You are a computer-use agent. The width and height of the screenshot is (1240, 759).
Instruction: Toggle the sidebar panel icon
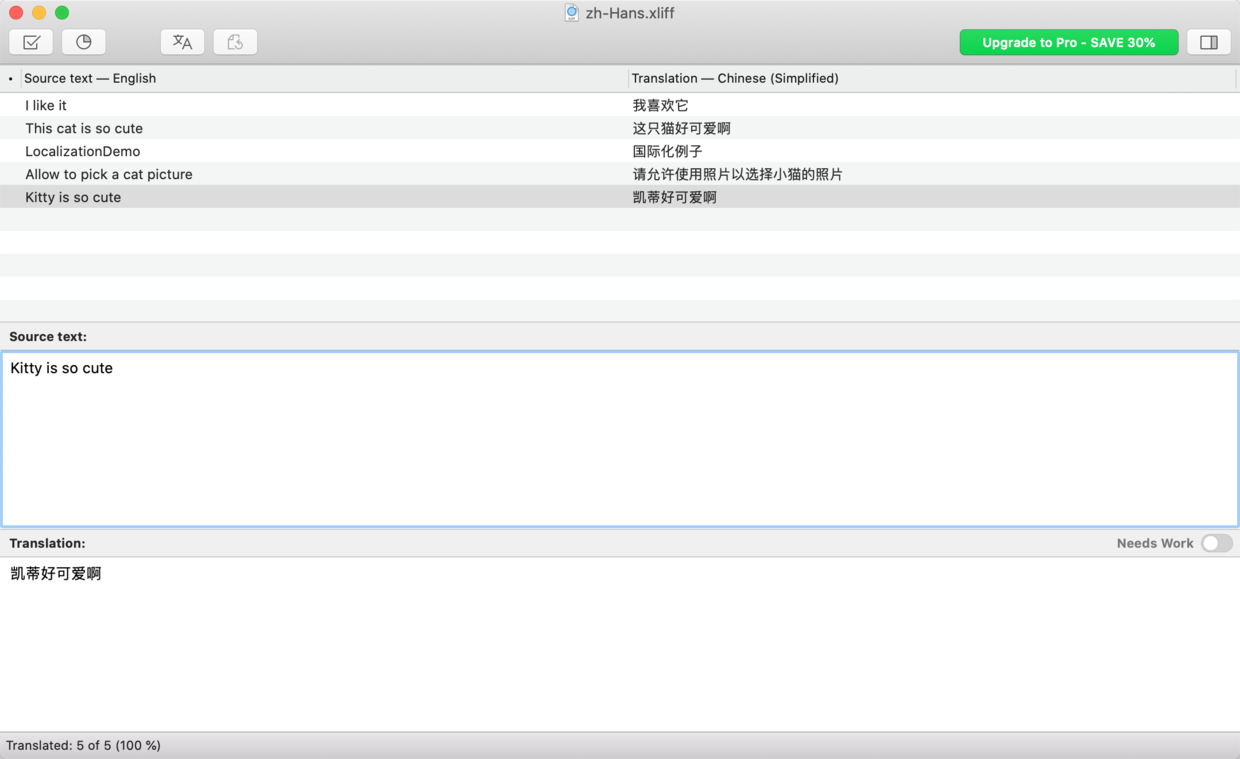1208,42
